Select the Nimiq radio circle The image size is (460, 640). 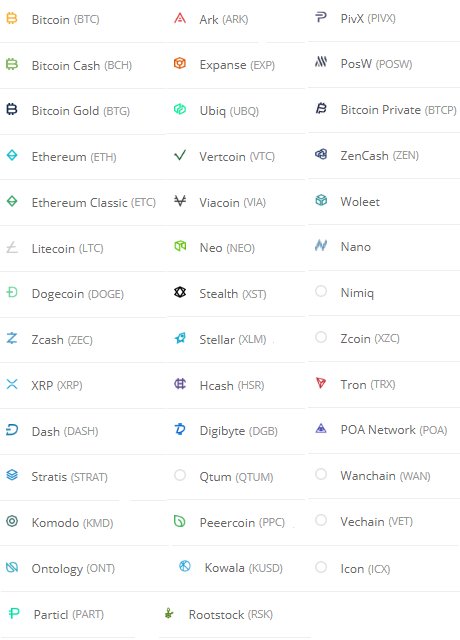[x=321, y=291]
